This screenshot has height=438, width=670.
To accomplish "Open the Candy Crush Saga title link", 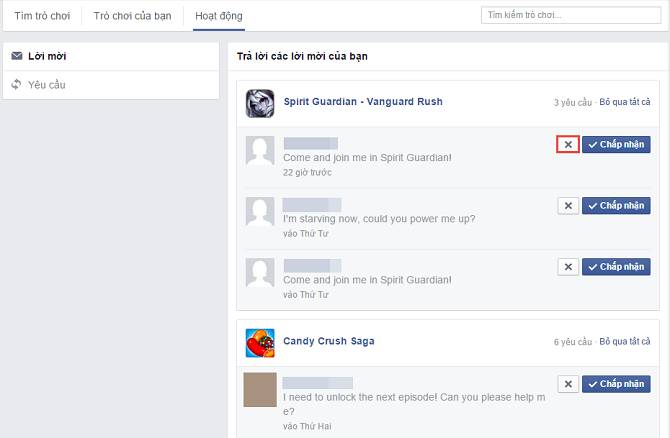I will [x=329, y=341].
